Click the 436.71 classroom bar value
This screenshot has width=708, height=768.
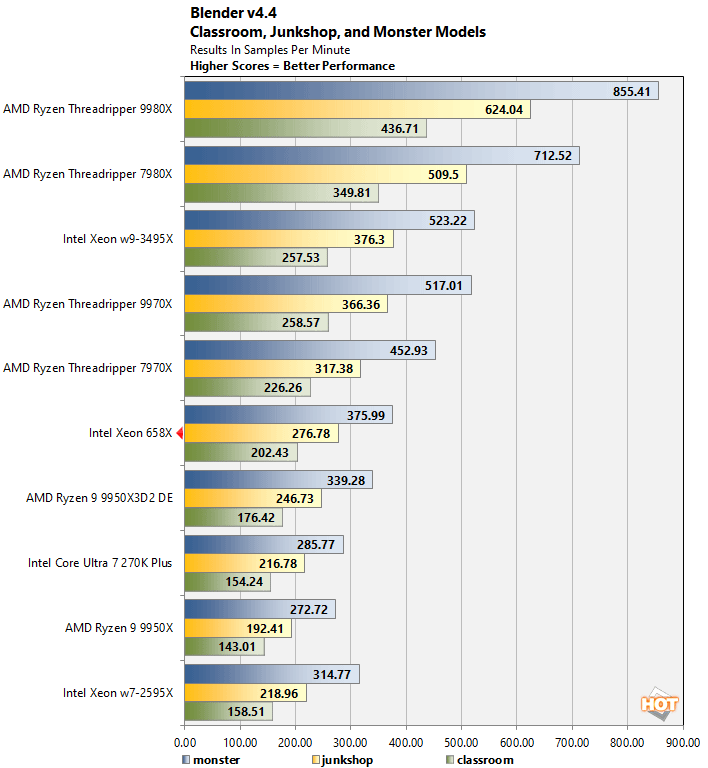click(x=400, y=129)
